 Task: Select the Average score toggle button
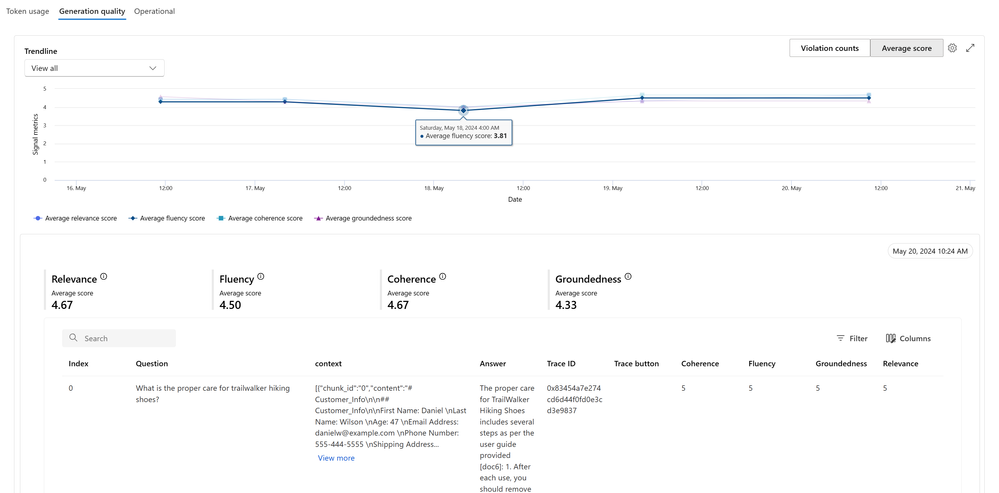pos(906,48)
